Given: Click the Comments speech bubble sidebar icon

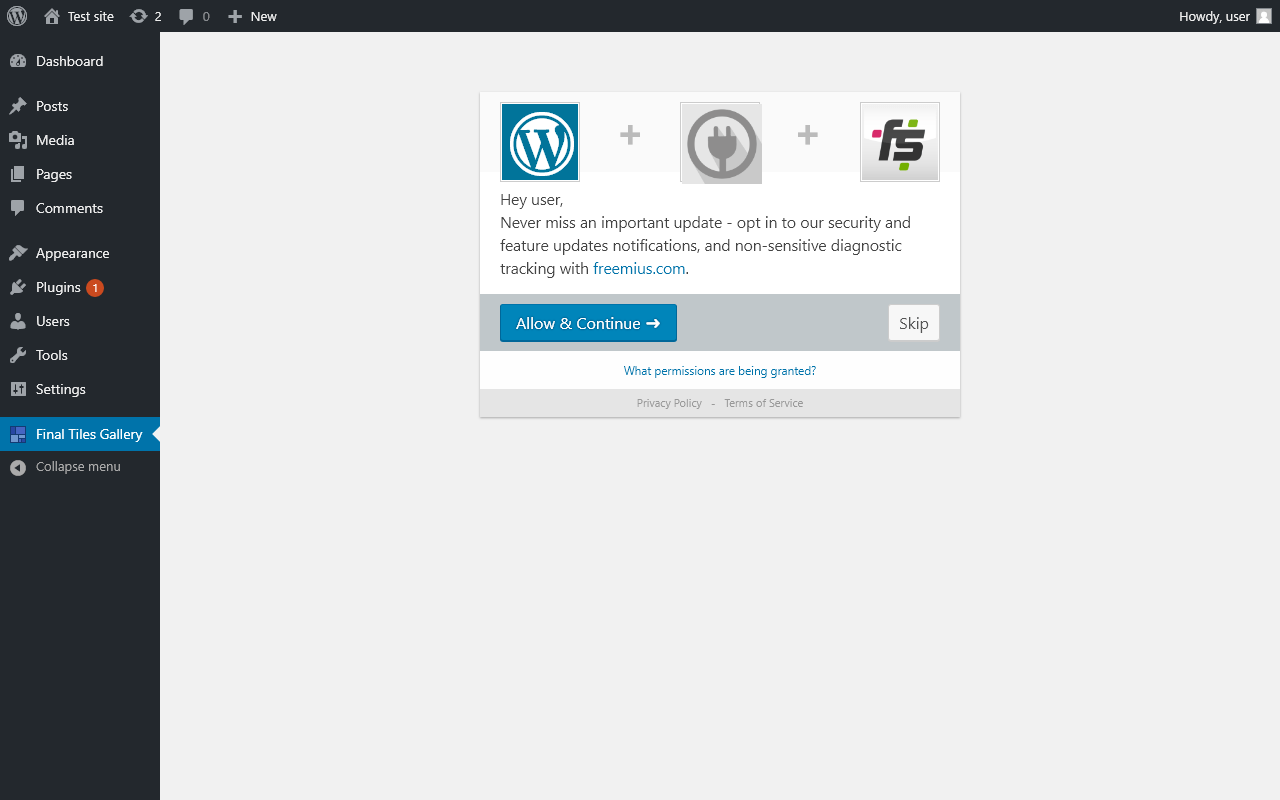Looking at the screenshot, I should (18, 208).
